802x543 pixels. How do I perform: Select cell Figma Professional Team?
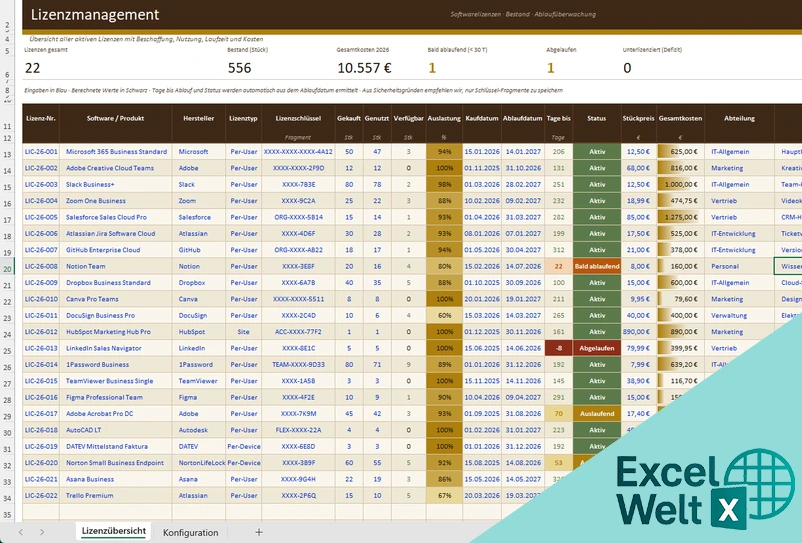pyautogui.click(x=116, y=397)
